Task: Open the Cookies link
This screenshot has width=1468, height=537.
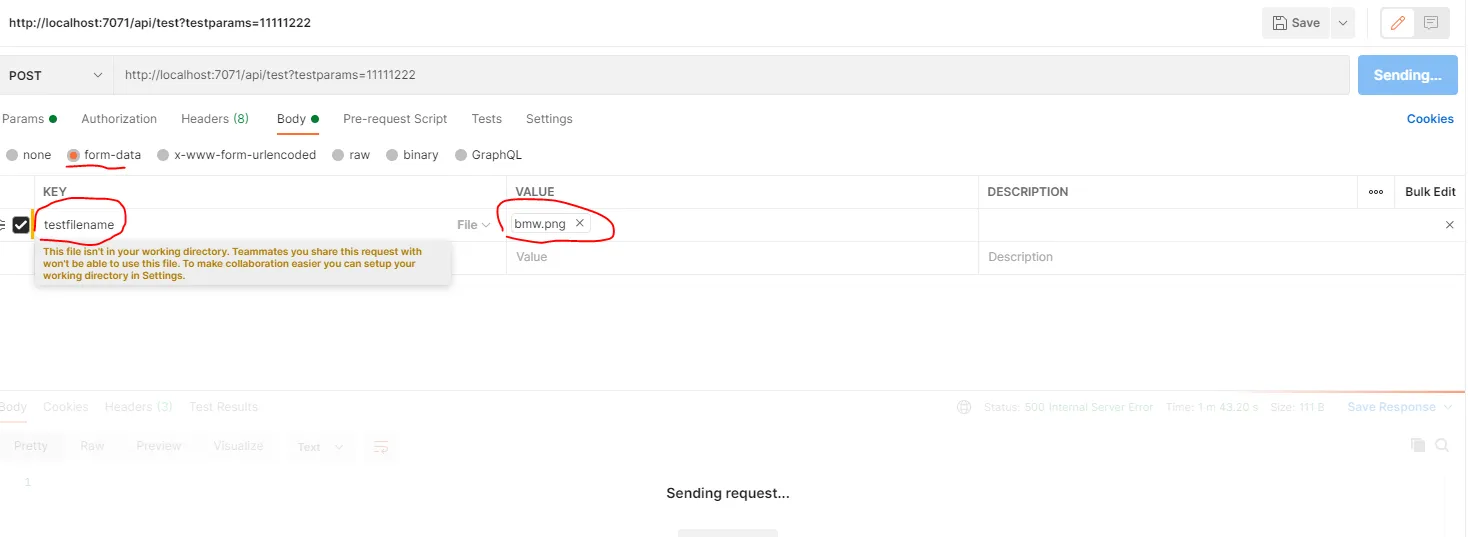Action: coord(1430,119)
